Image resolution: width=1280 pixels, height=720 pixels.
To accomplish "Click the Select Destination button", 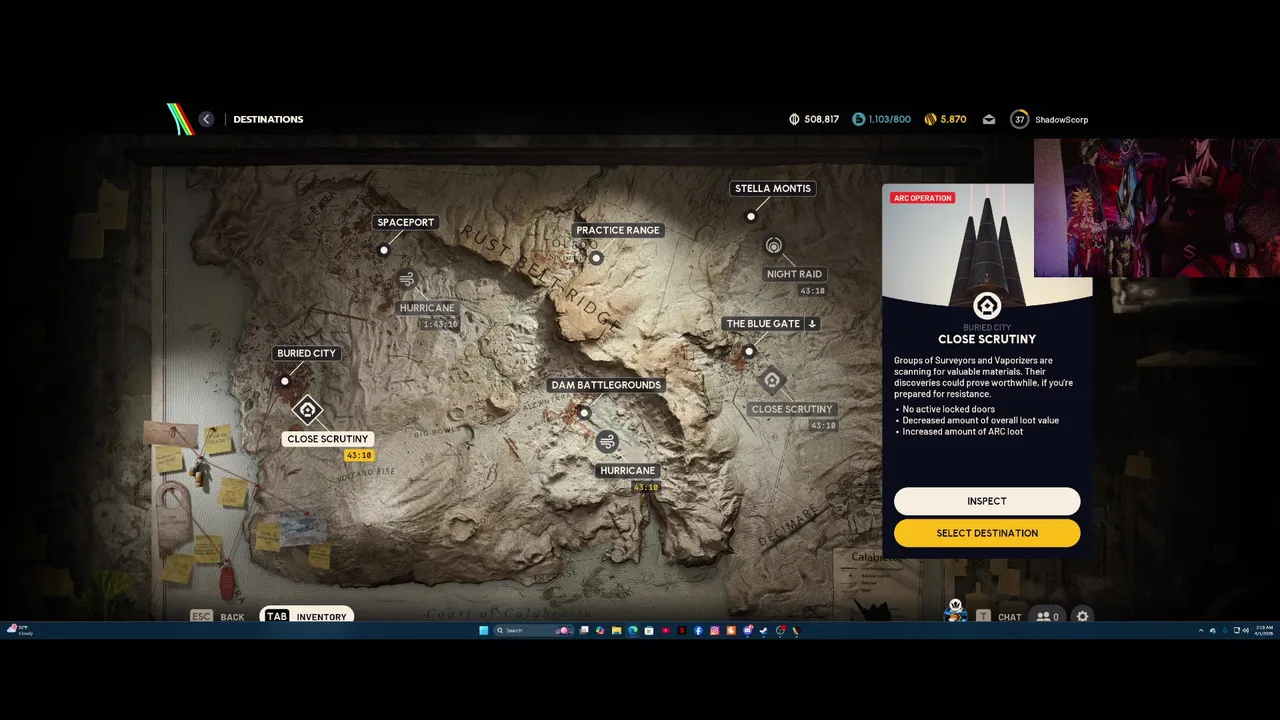I will (987, 533).
